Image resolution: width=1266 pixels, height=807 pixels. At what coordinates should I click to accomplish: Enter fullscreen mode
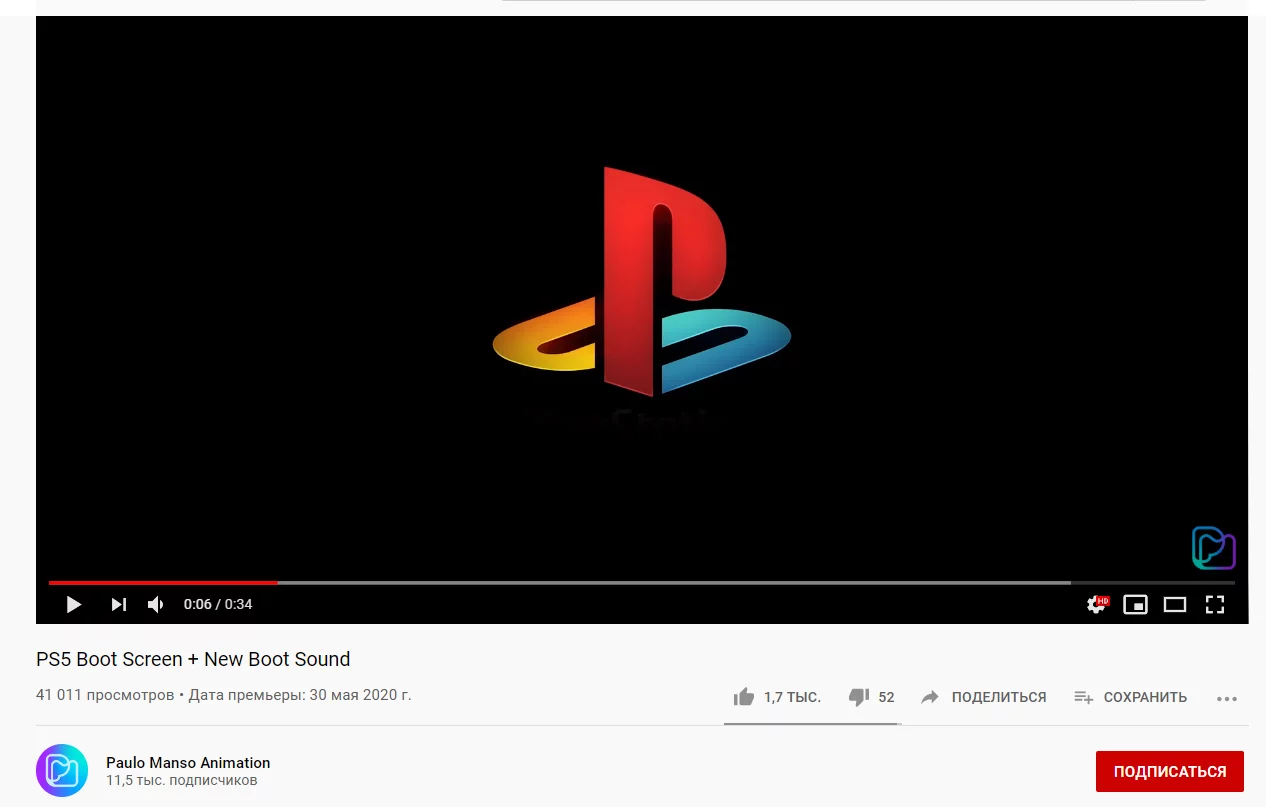[1215, 604]
